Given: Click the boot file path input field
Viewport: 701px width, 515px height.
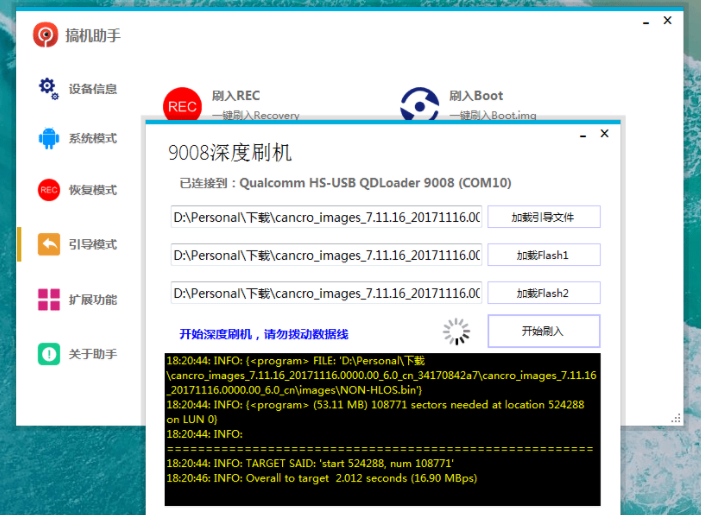Looking at the screenshot, I should [326, 217].
